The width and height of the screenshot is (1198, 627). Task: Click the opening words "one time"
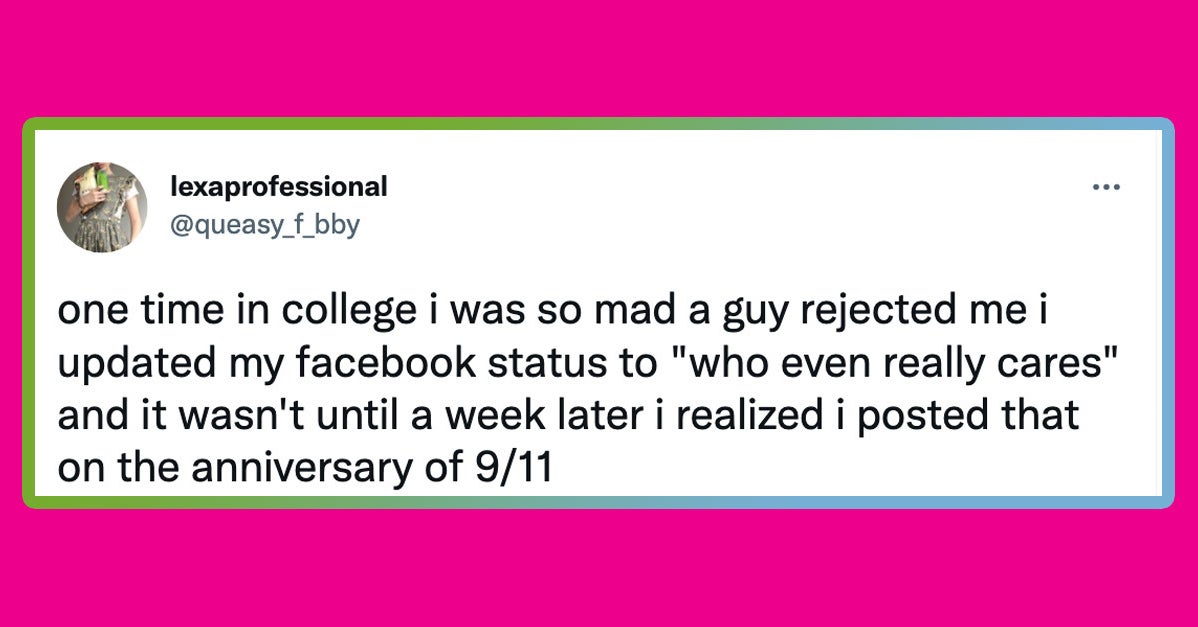pos(143,310)
